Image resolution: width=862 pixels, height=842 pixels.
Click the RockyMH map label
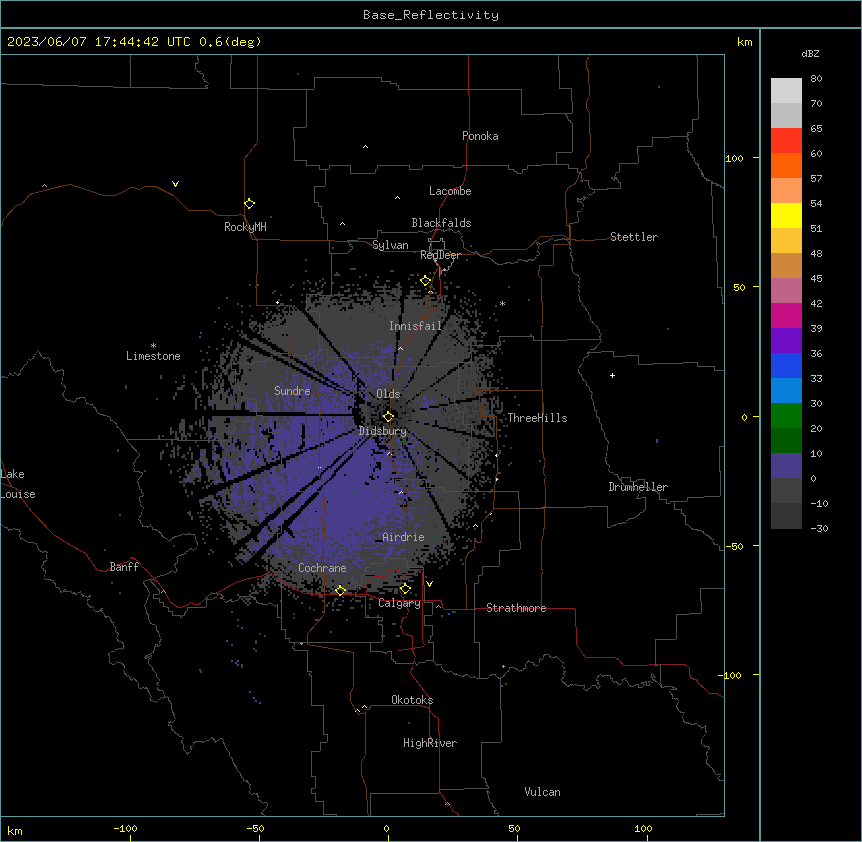(x=245, y=227)
